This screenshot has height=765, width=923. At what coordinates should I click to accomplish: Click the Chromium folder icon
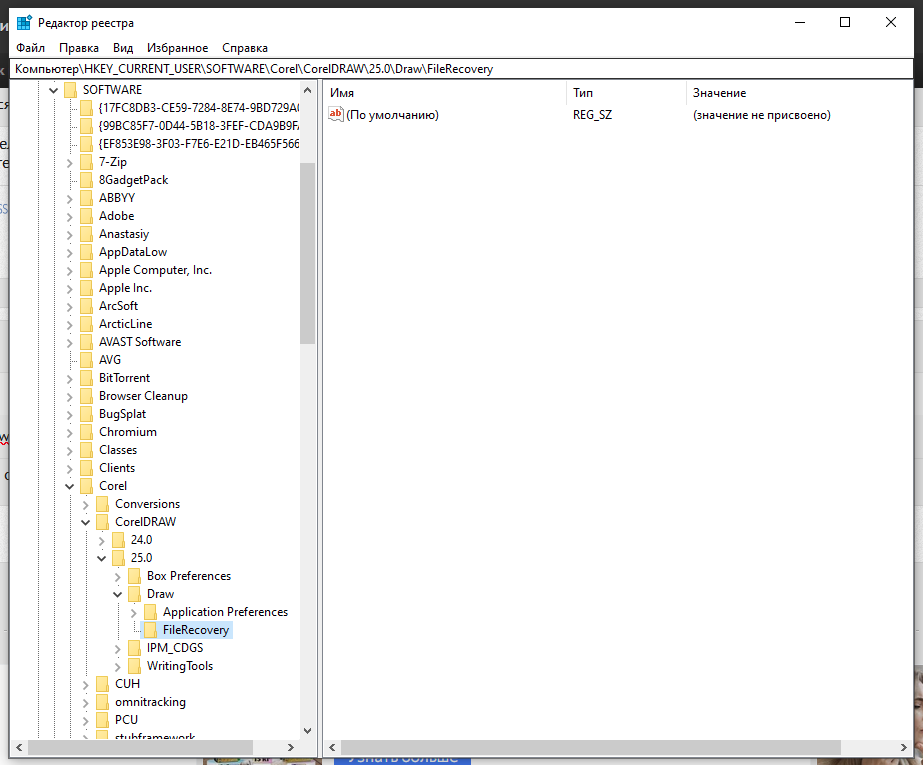(x=87, y=432)
